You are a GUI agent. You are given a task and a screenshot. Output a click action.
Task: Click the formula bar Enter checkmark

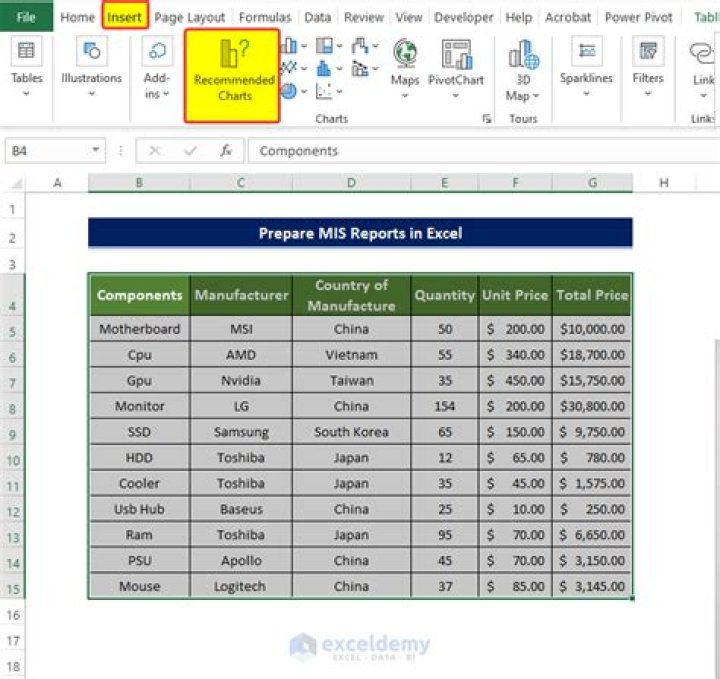click(190, 151)
